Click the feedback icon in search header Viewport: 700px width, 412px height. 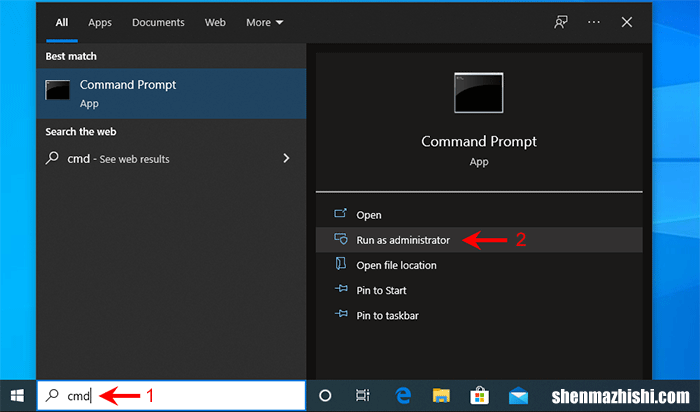click(561, 22)
